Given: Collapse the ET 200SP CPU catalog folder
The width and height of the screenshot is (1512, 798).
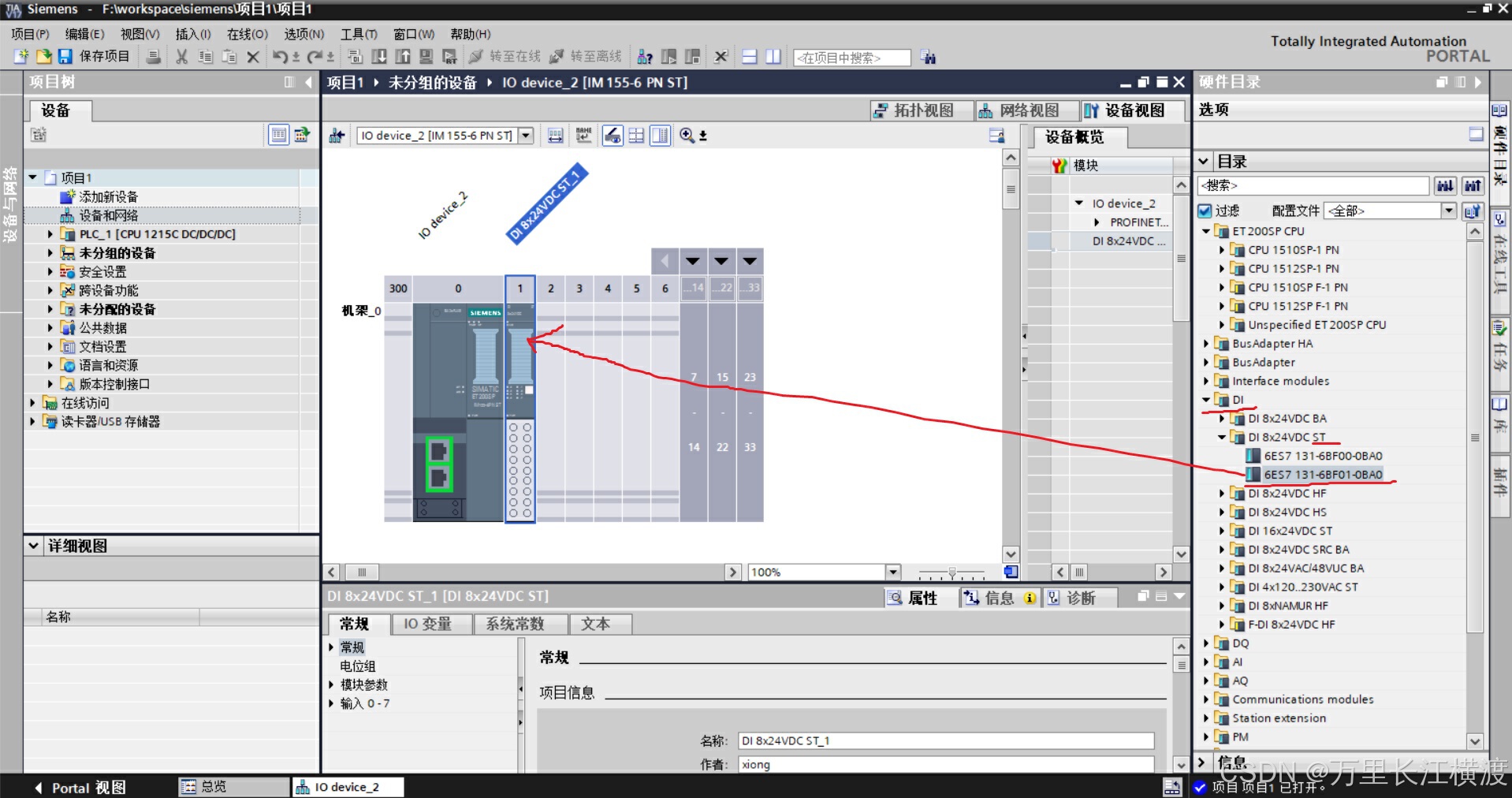Looking at the screenshot, I should (1205, 231).
